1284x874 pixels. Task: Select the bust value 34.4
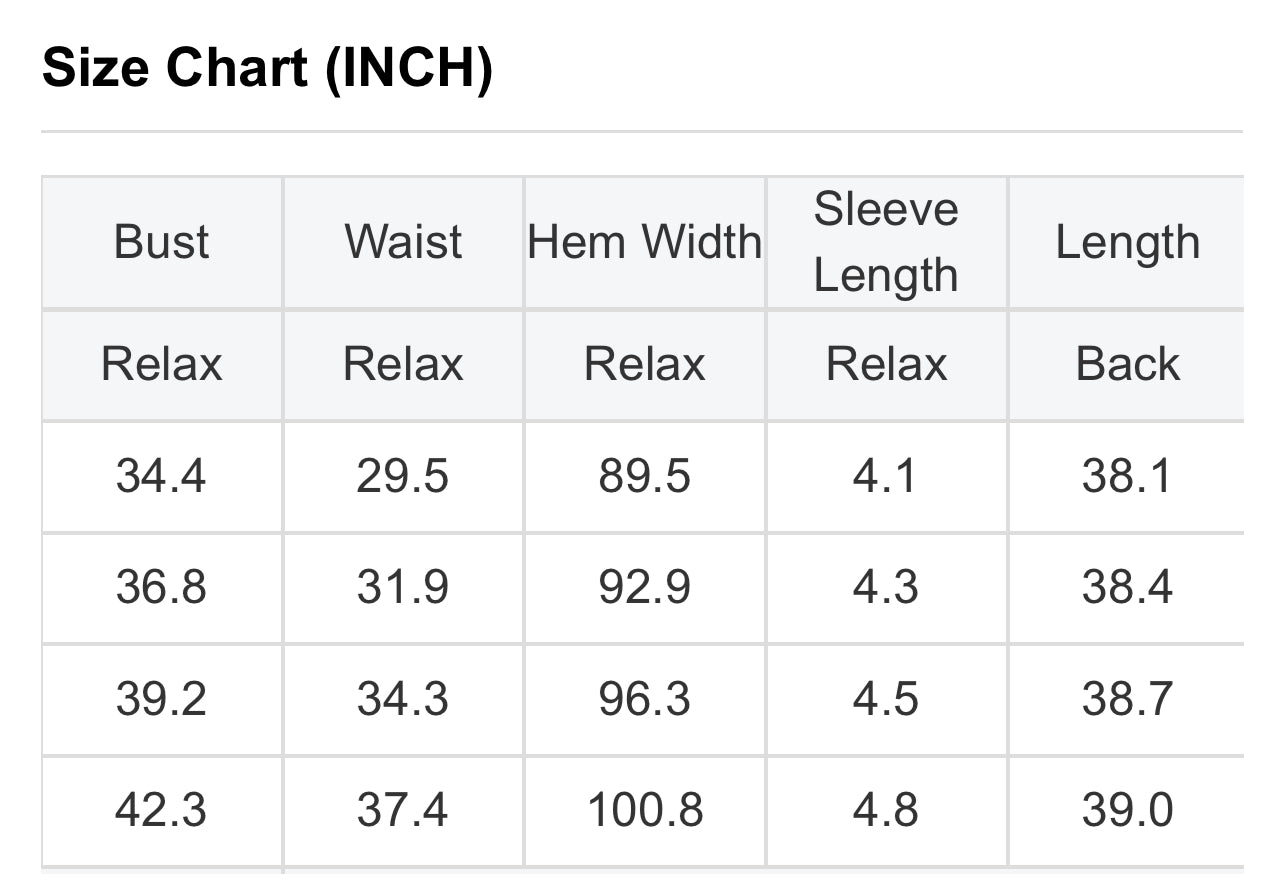pyautogui.click(x=162, y=476)
